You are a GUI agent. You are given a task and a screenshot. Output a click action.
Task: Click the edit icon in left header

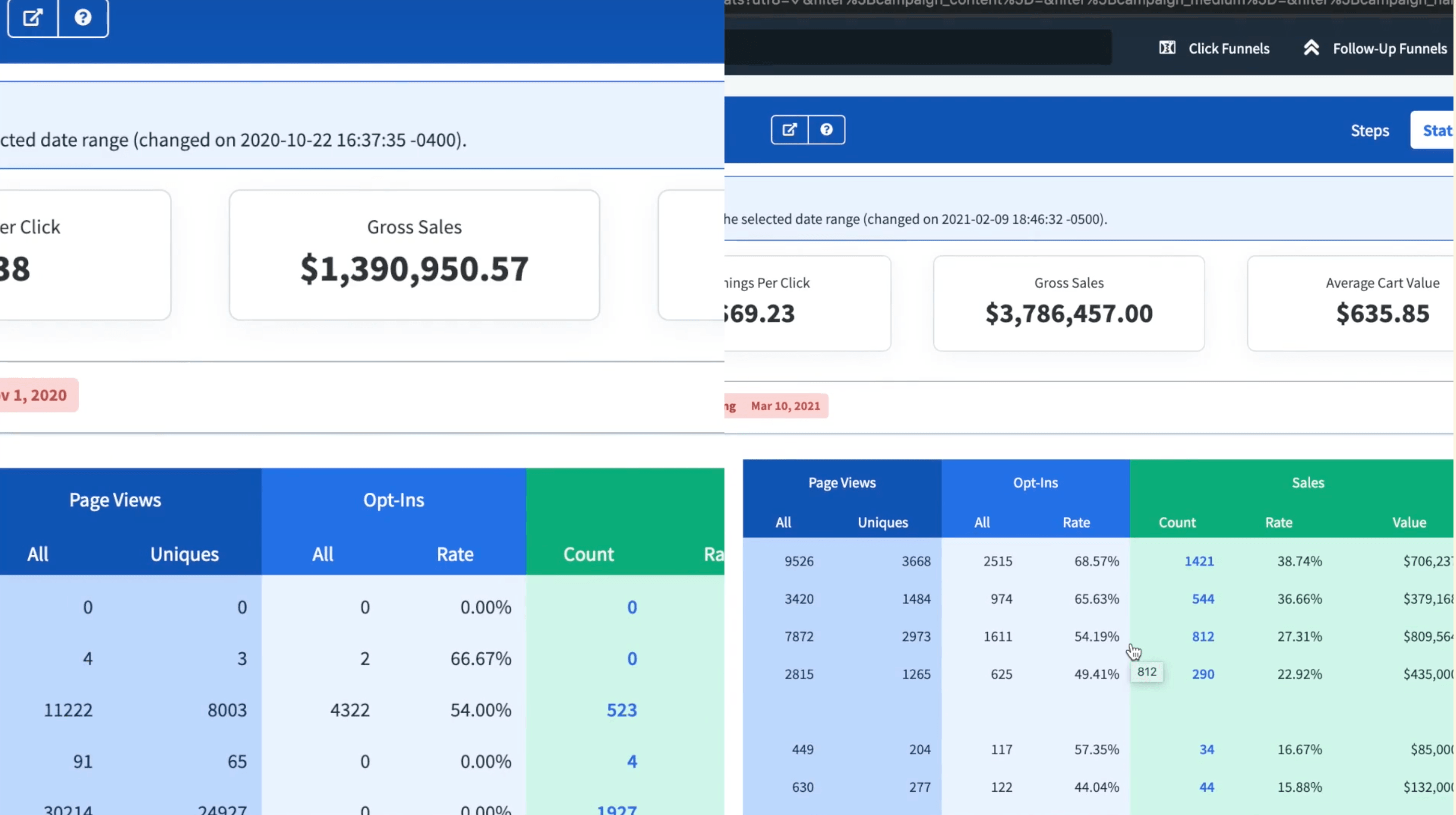click(33, 18)
